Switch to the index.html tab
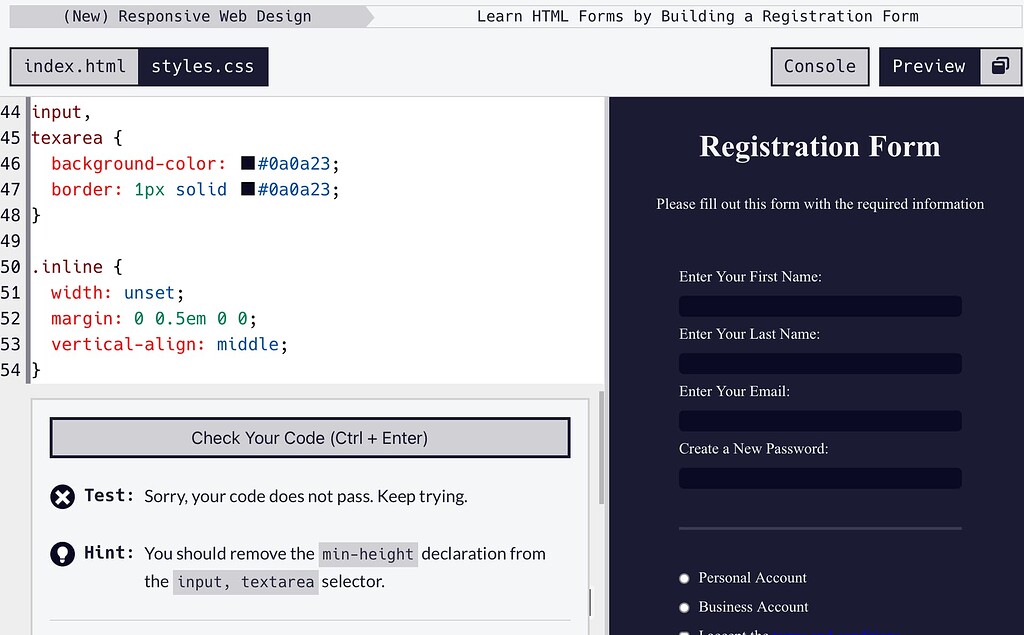This screenshot has width=1024, height=635. [73, 66]
